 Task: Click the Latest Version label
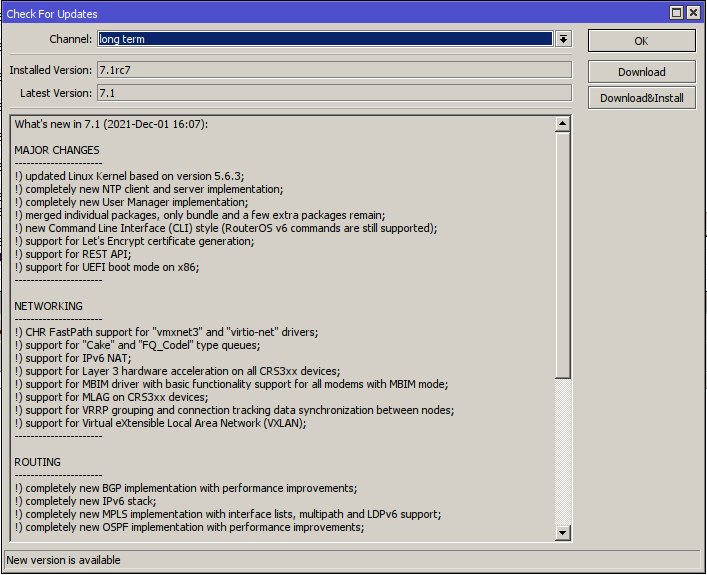tap(56, 93)
